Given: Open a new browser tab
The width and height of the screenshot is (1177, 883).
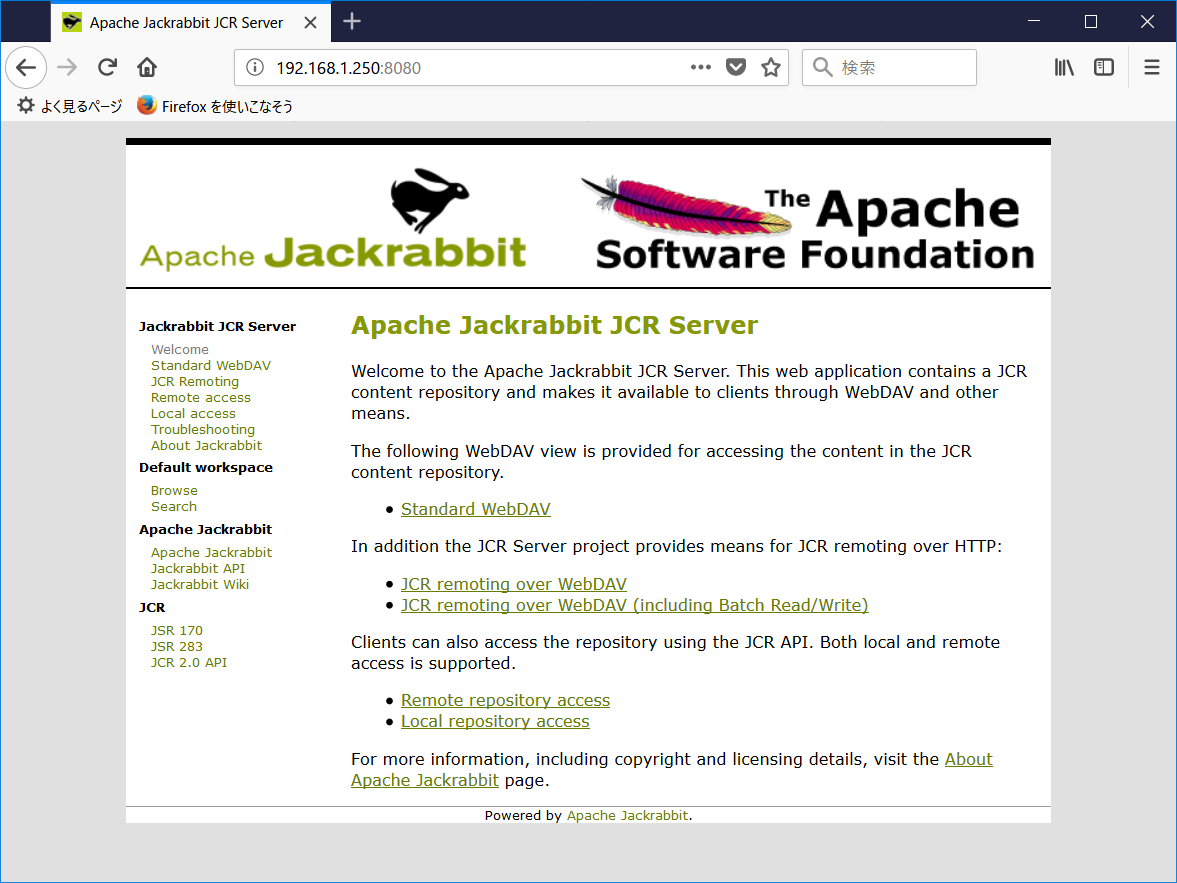Looking at the screenshot, I should [351, 20].
